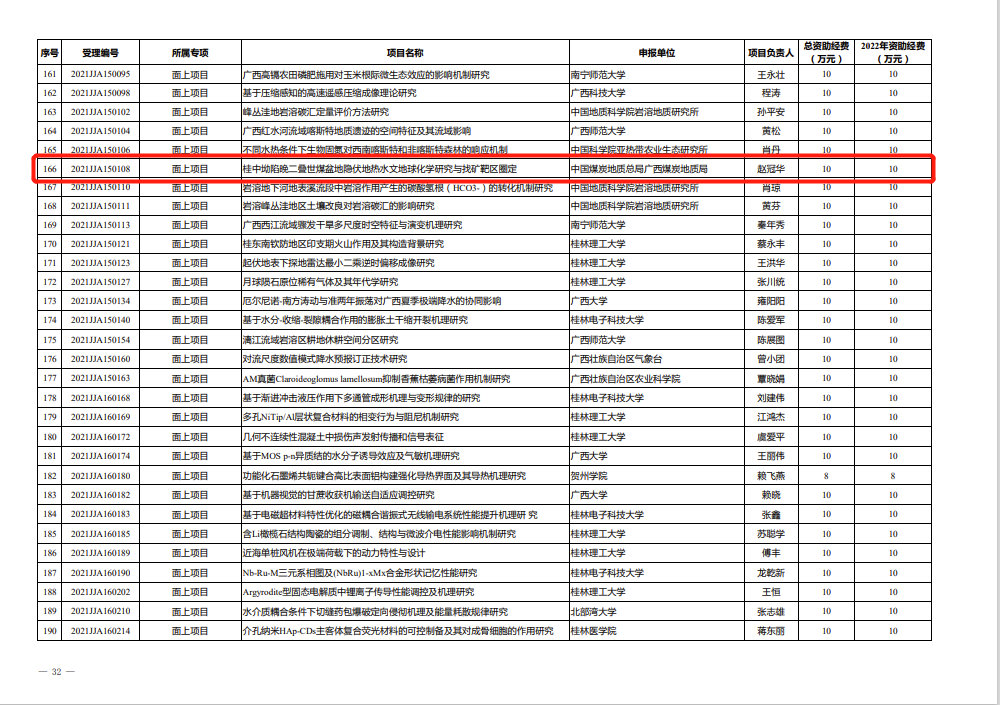This screenshot has height=705, width=1000.
Task: Click project title 月球陨石原位稀有气体及其年代学研究
Action: [x=320, y=282]
